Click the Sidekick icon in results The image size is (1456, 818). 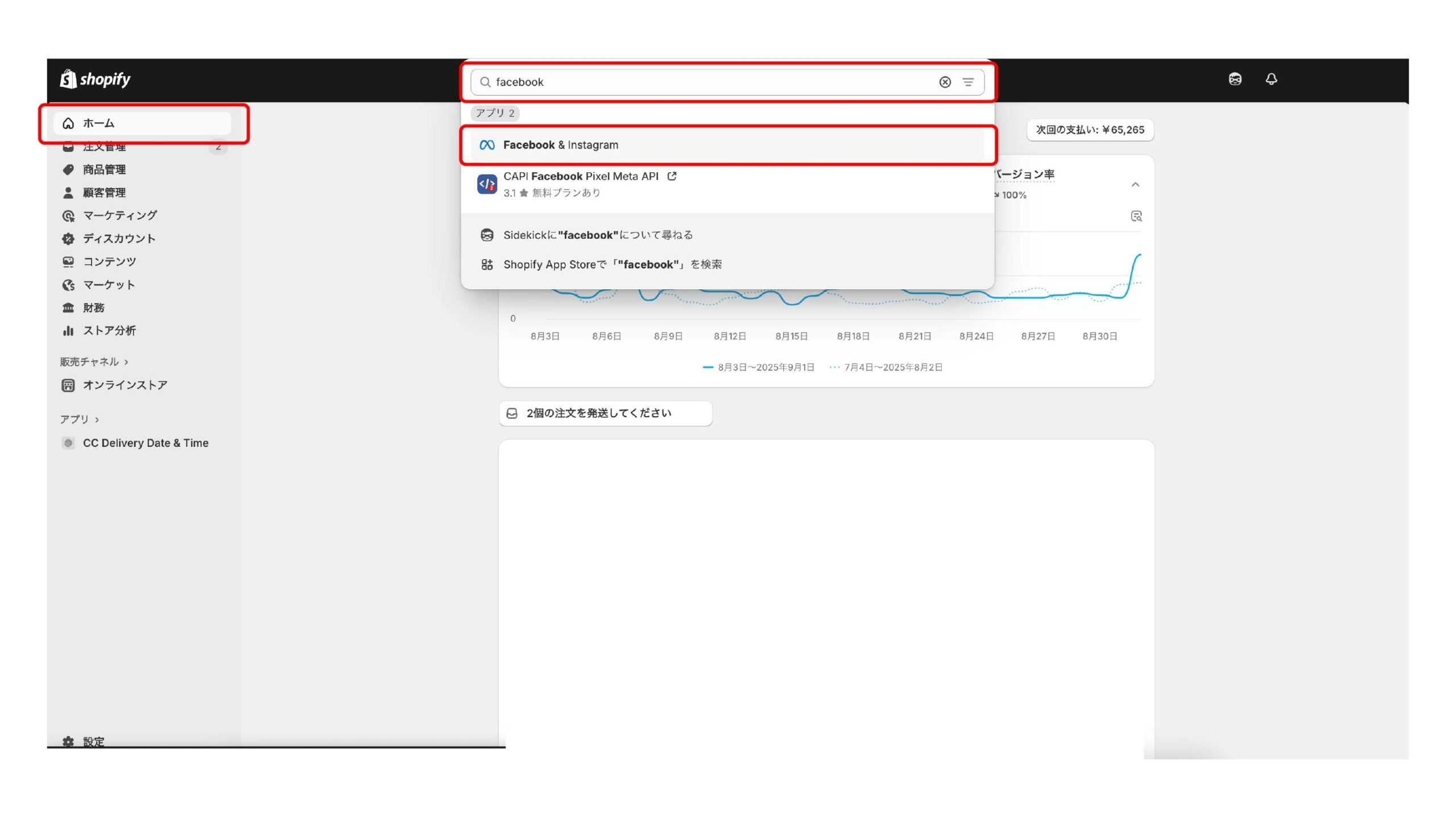487,235
